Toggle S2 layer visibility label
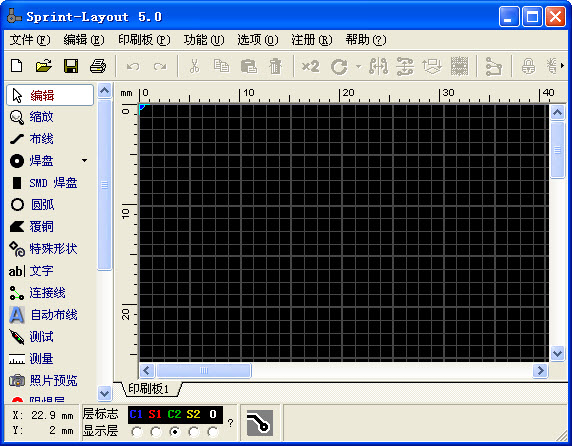This screenshot has width=572, height=446. click(193, 414)
